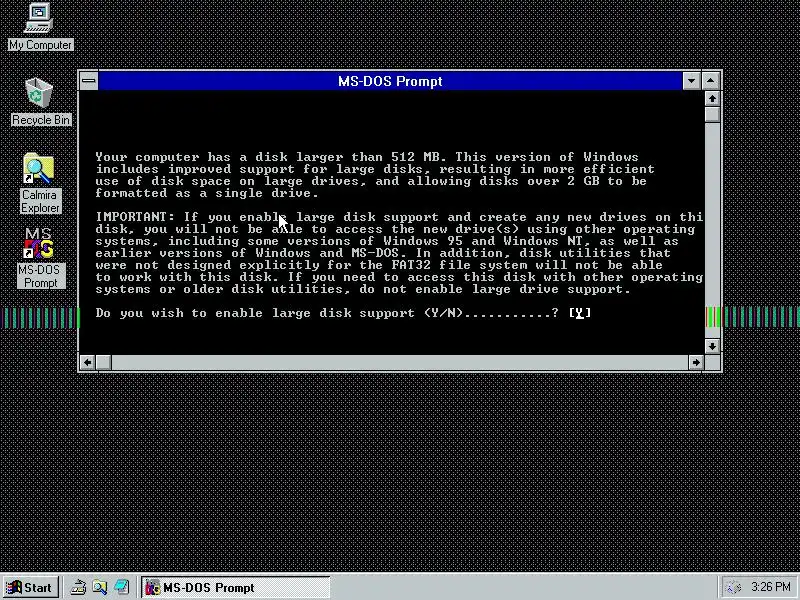Click the 'IMPORTANT:' text in the console
This screenshot has height=600, width=800.
pos(135,217)
